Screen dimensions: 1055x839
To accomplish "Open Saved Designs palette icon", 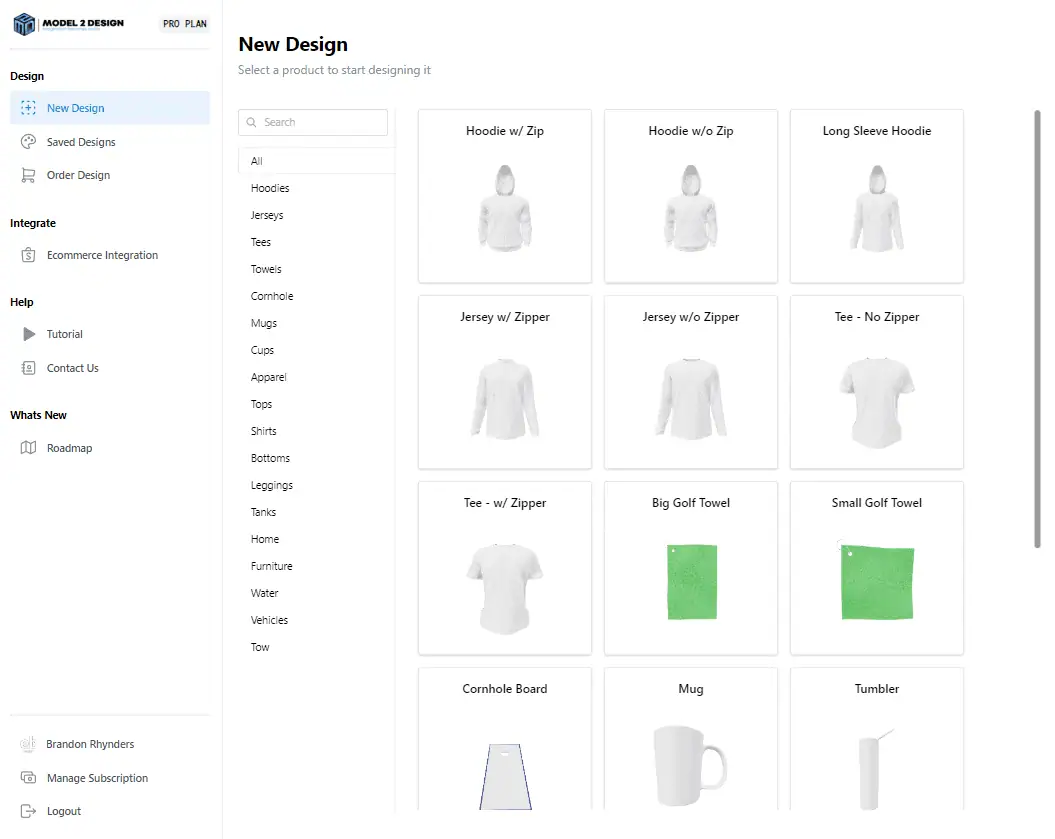I will pos(28,142).
